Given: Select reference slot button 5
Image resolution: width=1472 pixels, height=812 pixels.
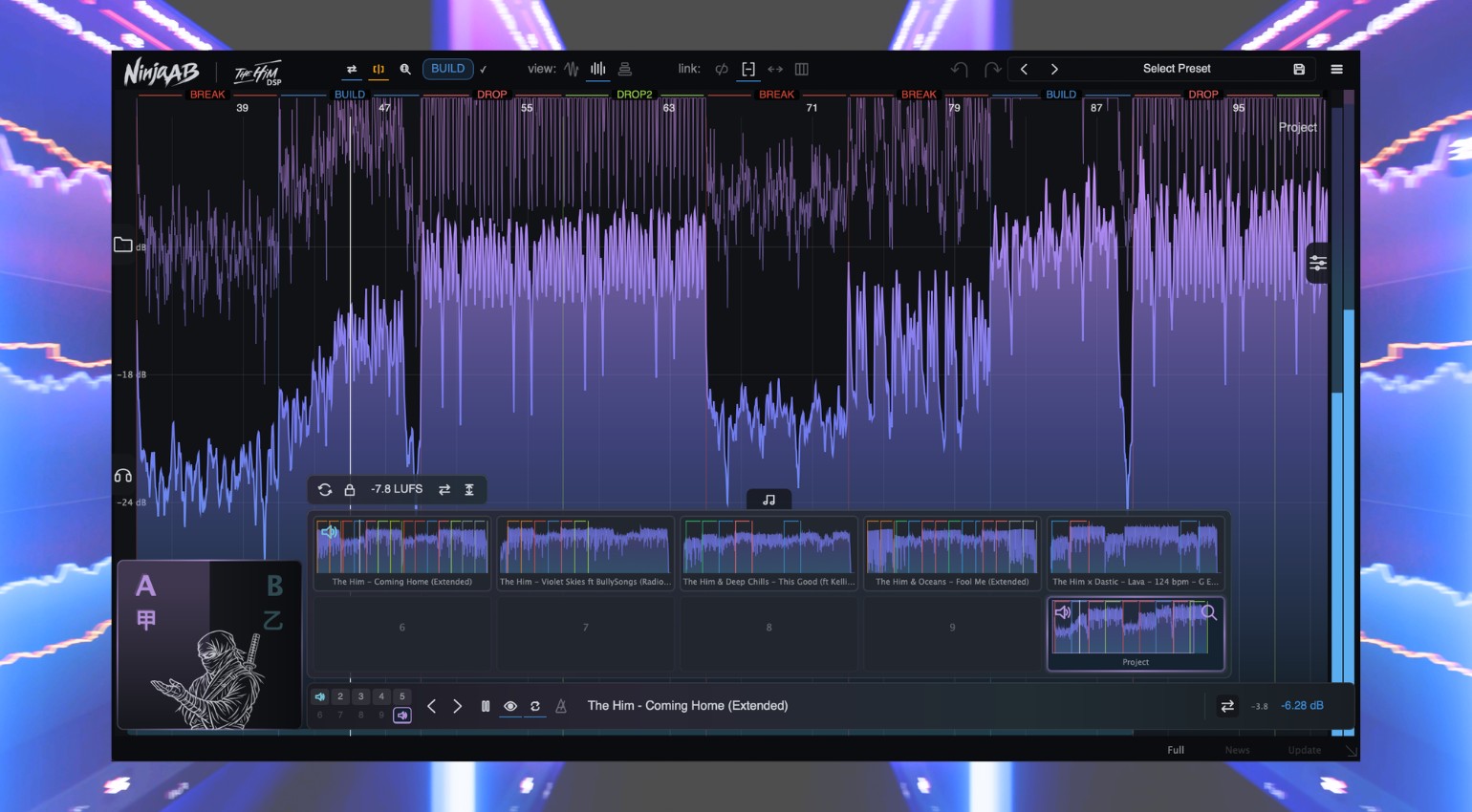Looking at the screenshot, I should 402,696.
